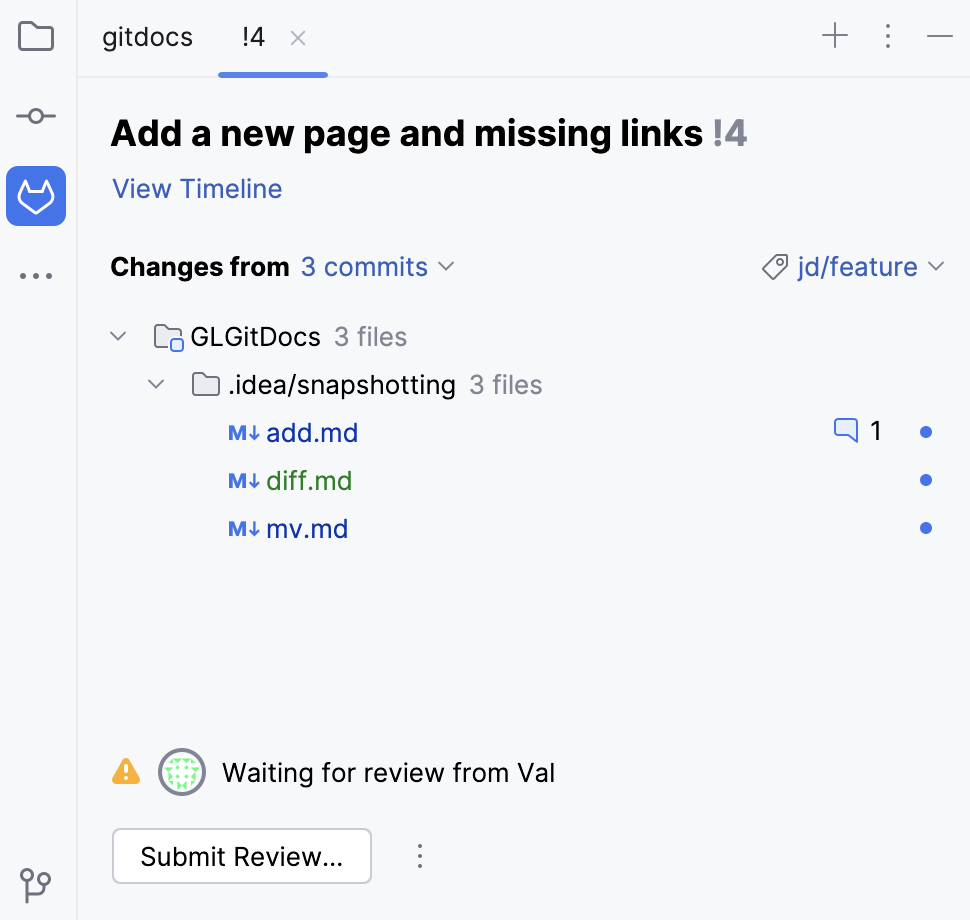Select the !4 merge request tab
Viewport: 970px width, 920px height.
tap(252, 37)
